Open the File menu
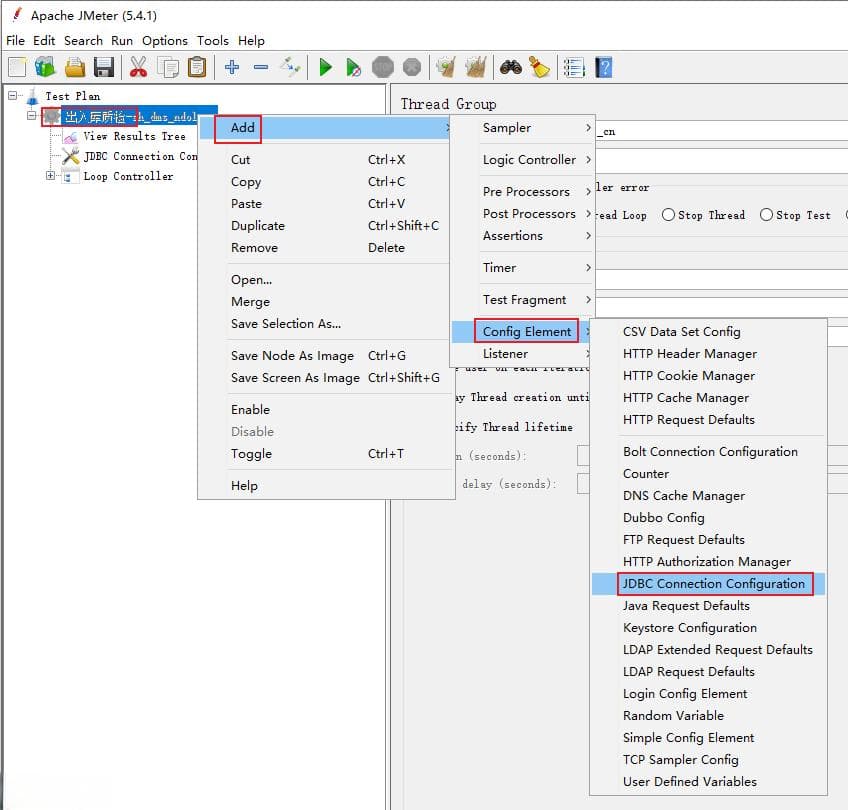This screenshot has width=848, height=810. 15,41
